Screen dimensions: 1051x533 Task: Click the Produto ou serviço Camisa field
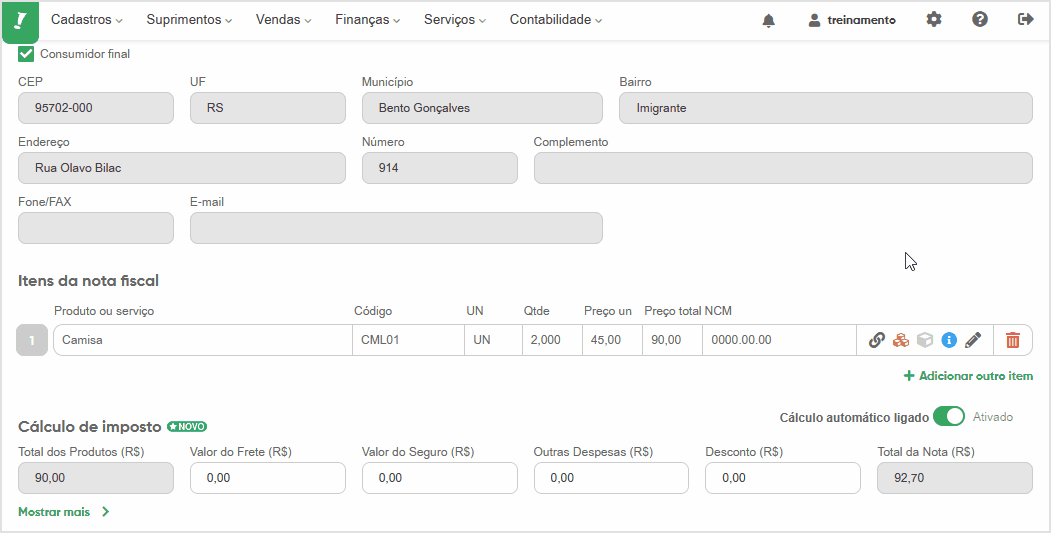pos(203,340)
